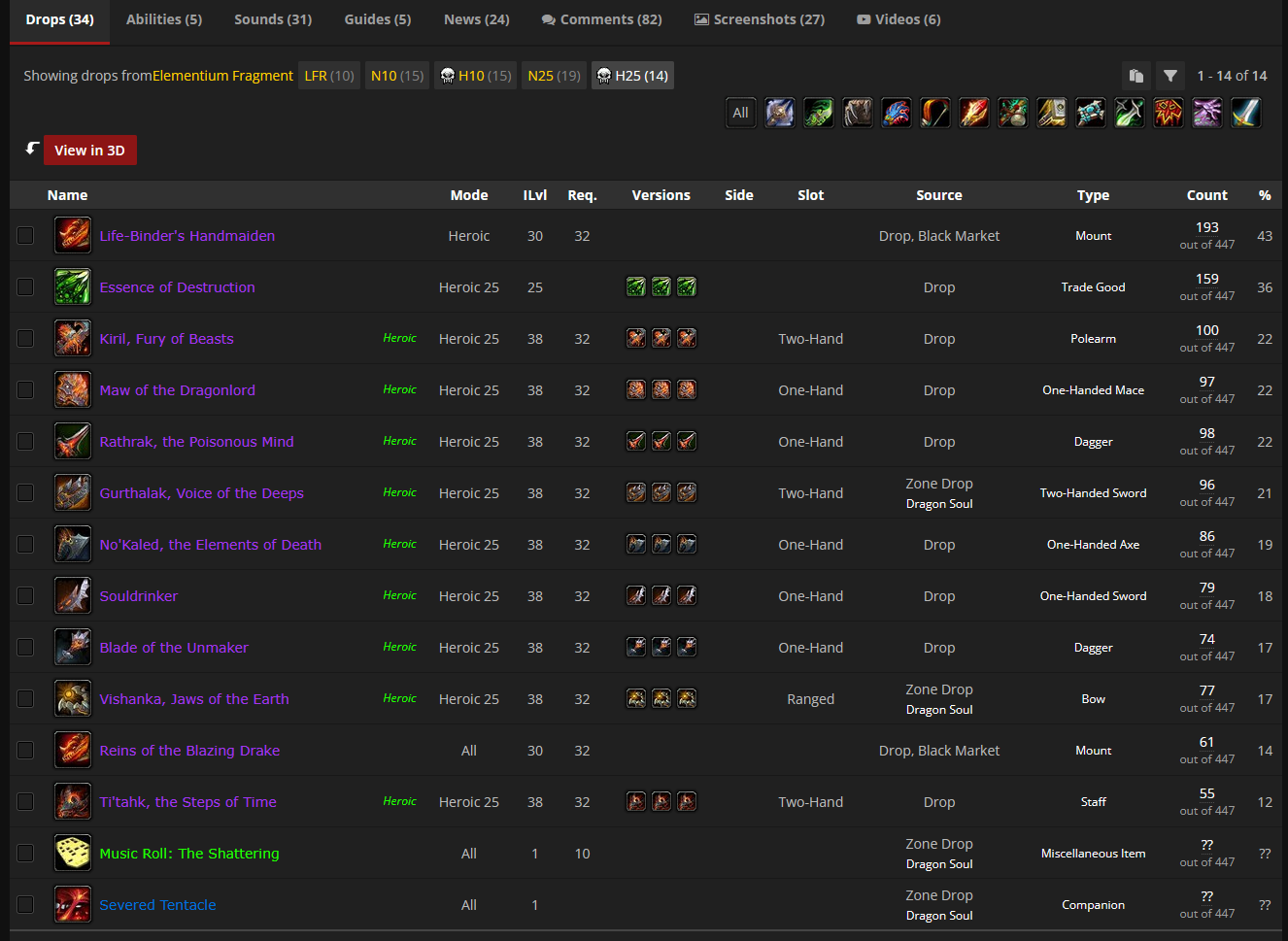The image size is (1288, 941).
Task: Show N10 (15) drops
Action: 397,76
